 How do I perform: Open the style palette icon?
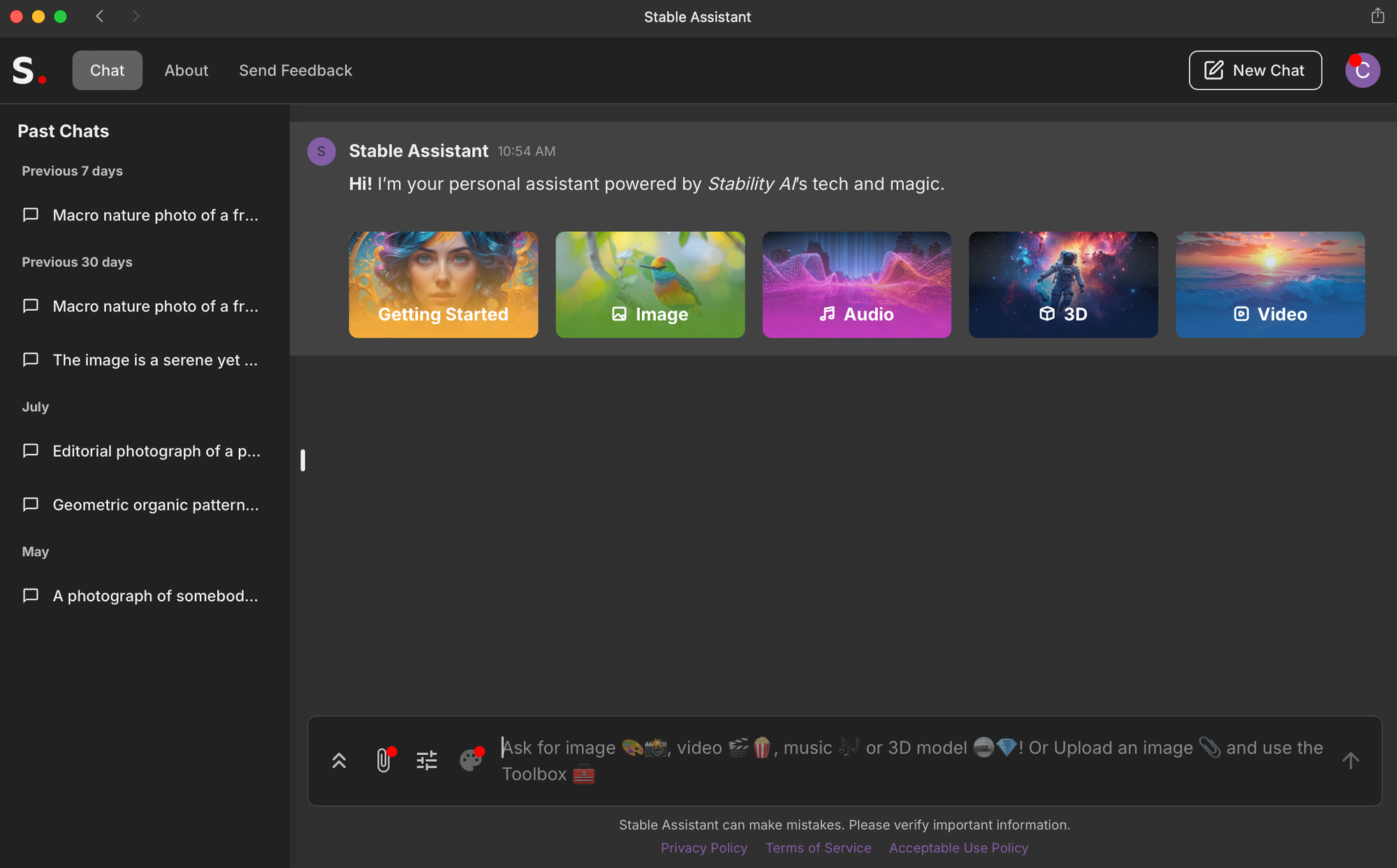pyautogui.click(x=471, y=760)
